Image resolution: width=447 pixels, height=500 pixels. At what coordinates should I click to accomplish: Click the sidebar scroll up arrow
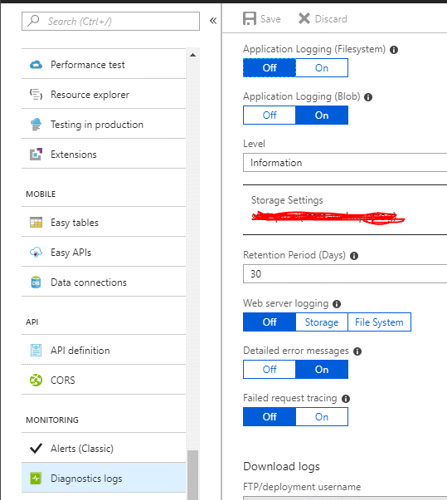coord(193,55)
